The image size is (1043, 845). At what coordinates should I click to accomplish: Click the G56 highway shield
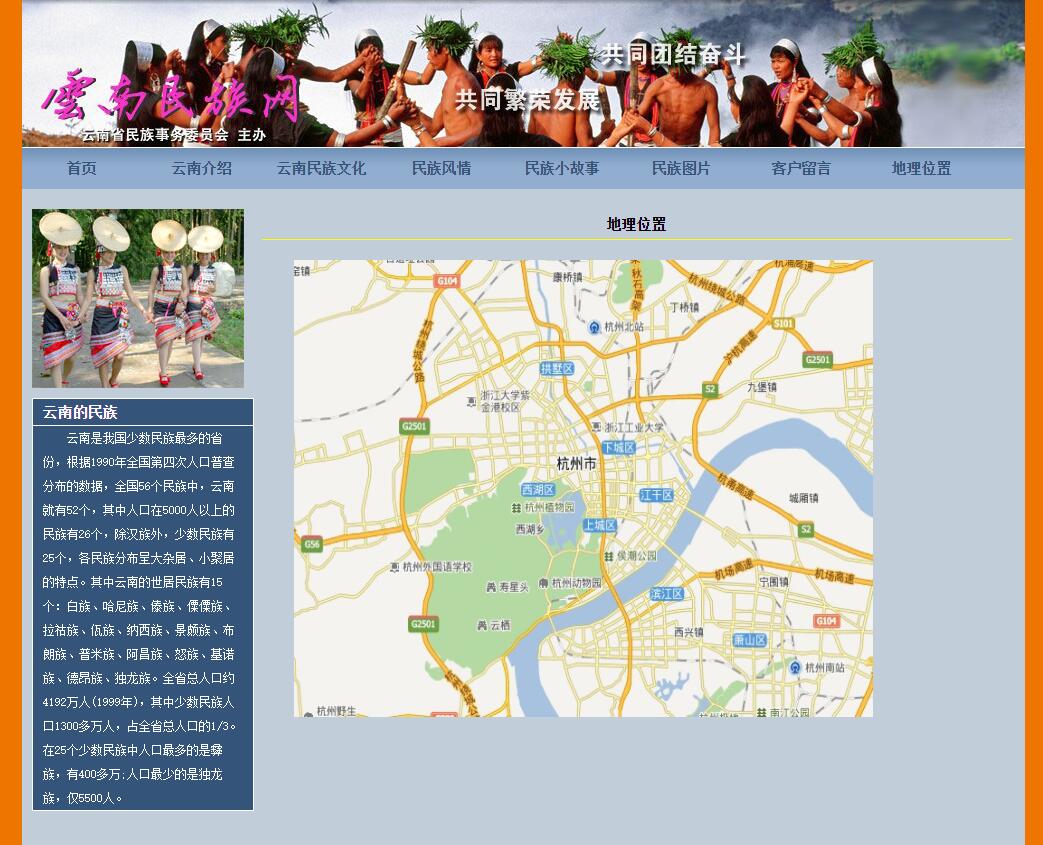pos(312,544)
